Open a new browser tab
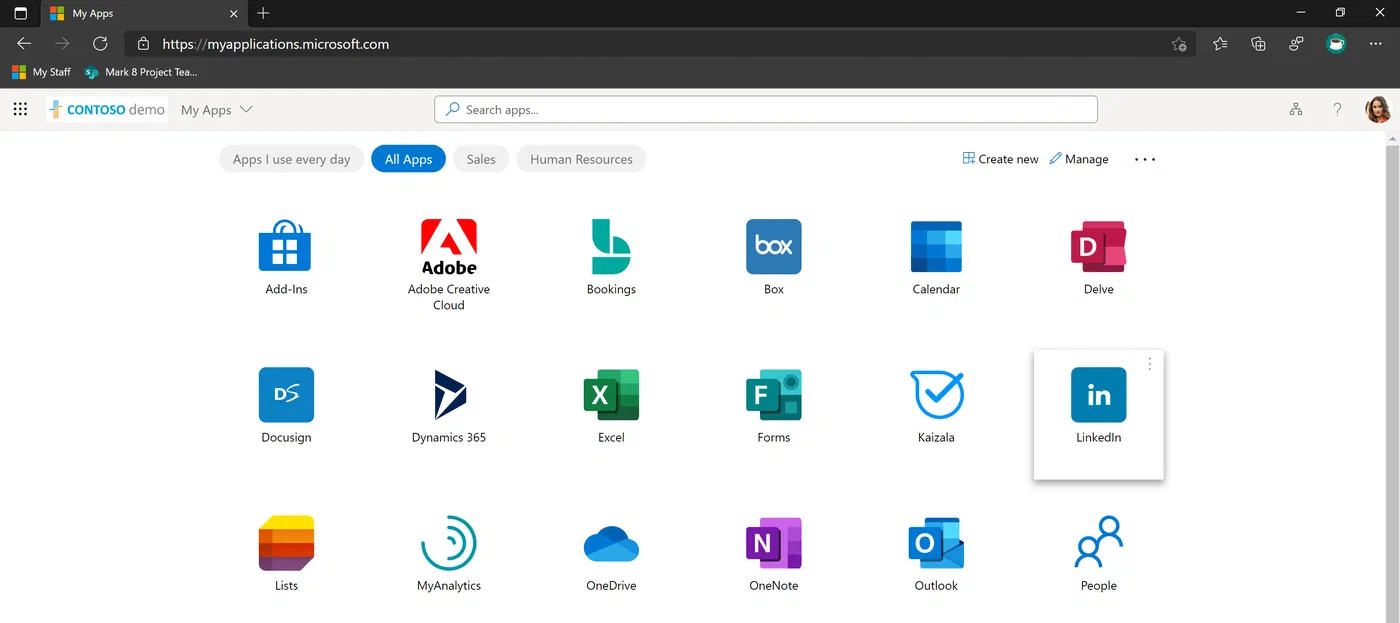 pos(263,13)
